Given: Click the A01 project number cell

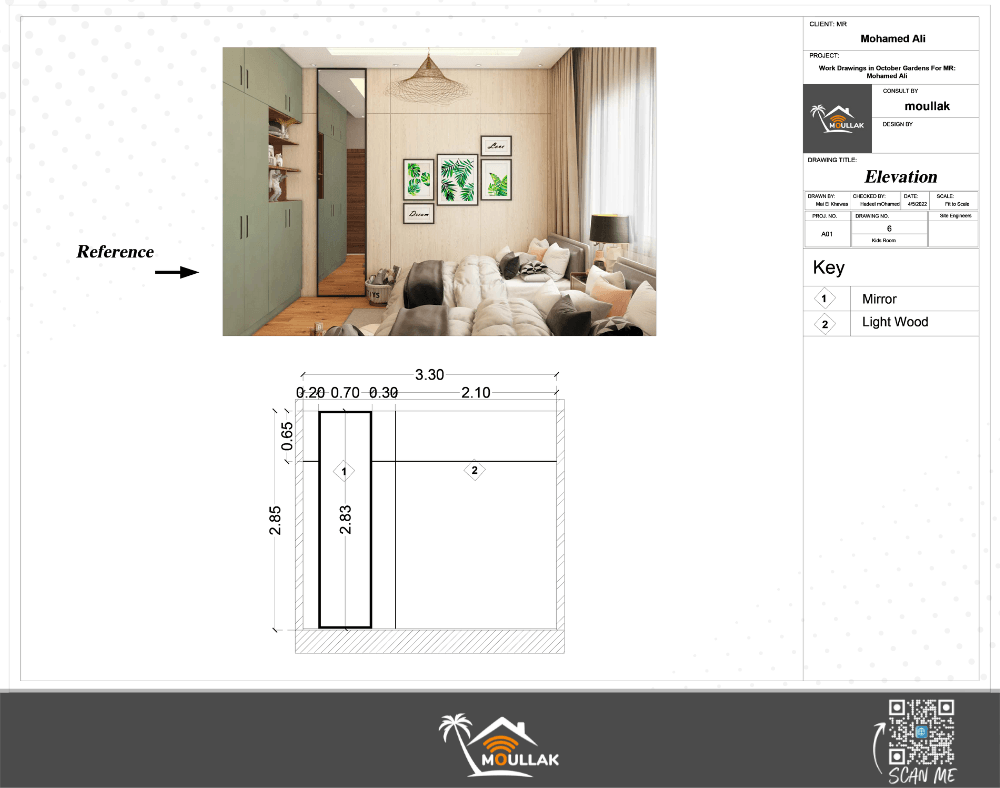Looking at the screenshot, I should pyautogui.click(x=827, y=234).
